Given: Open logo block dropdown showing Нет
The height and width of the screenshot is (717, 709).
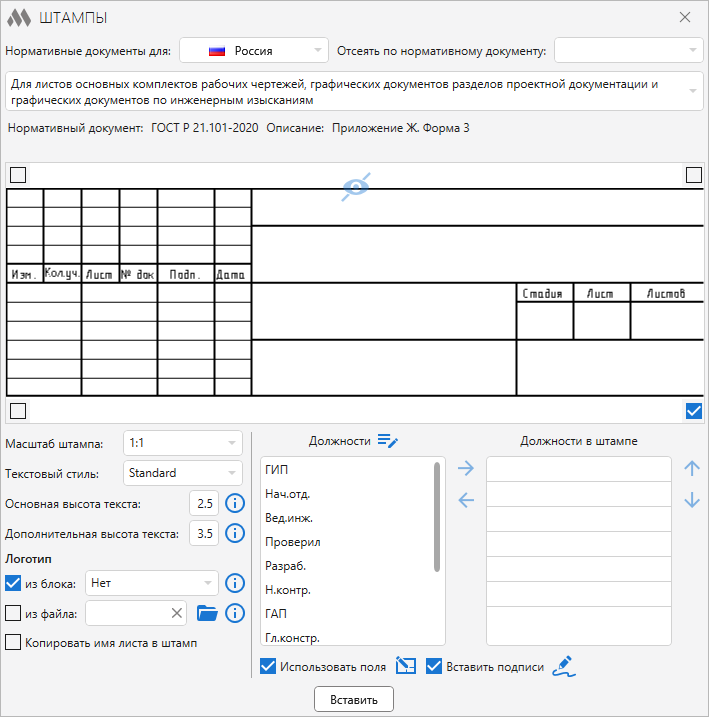Looking at the screenshot, I should [152, 583].
